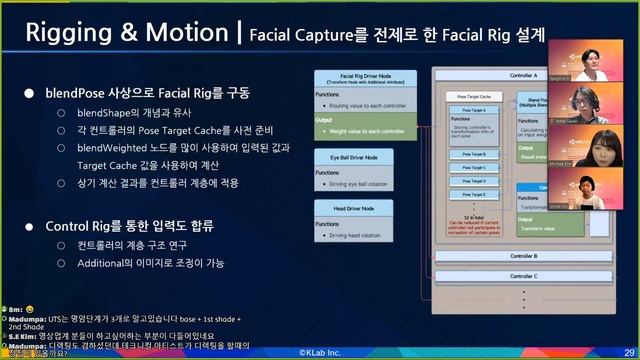Click the avatar icon beside the 8m chat name
Image resolution: width=640 pixels, height=360 pixels.
pyautogui.click(x=4, y=309)
